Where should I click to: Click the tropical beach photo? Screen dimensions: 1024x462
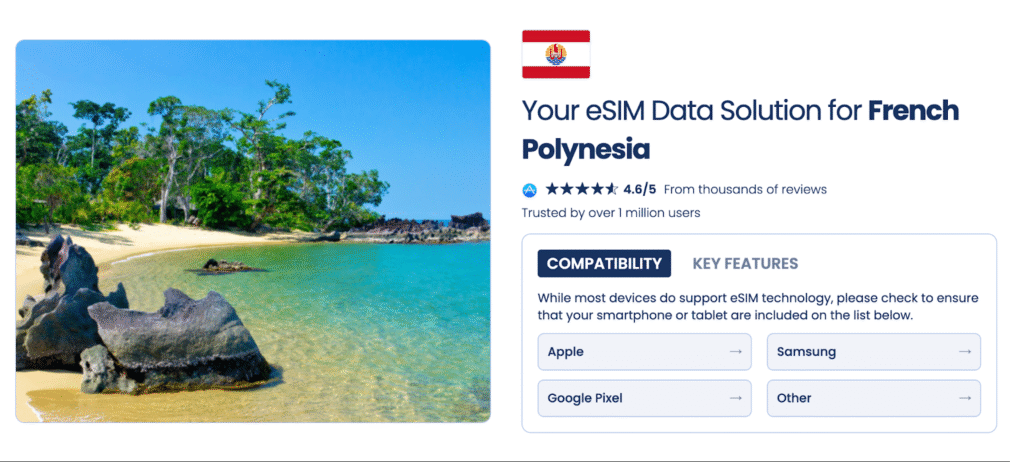(x=253, y=231)
